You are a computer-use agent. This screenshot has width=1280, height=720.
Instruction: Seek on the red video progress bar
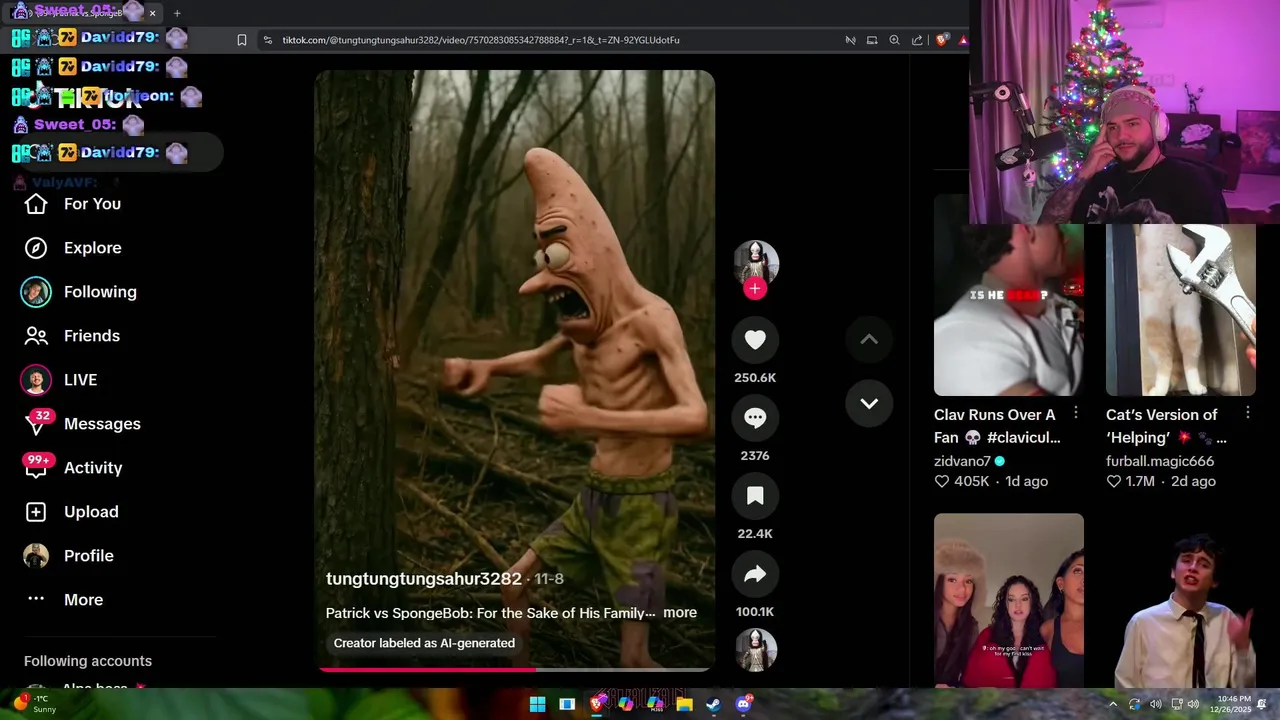pyautogui.click(x=514, y=669)
